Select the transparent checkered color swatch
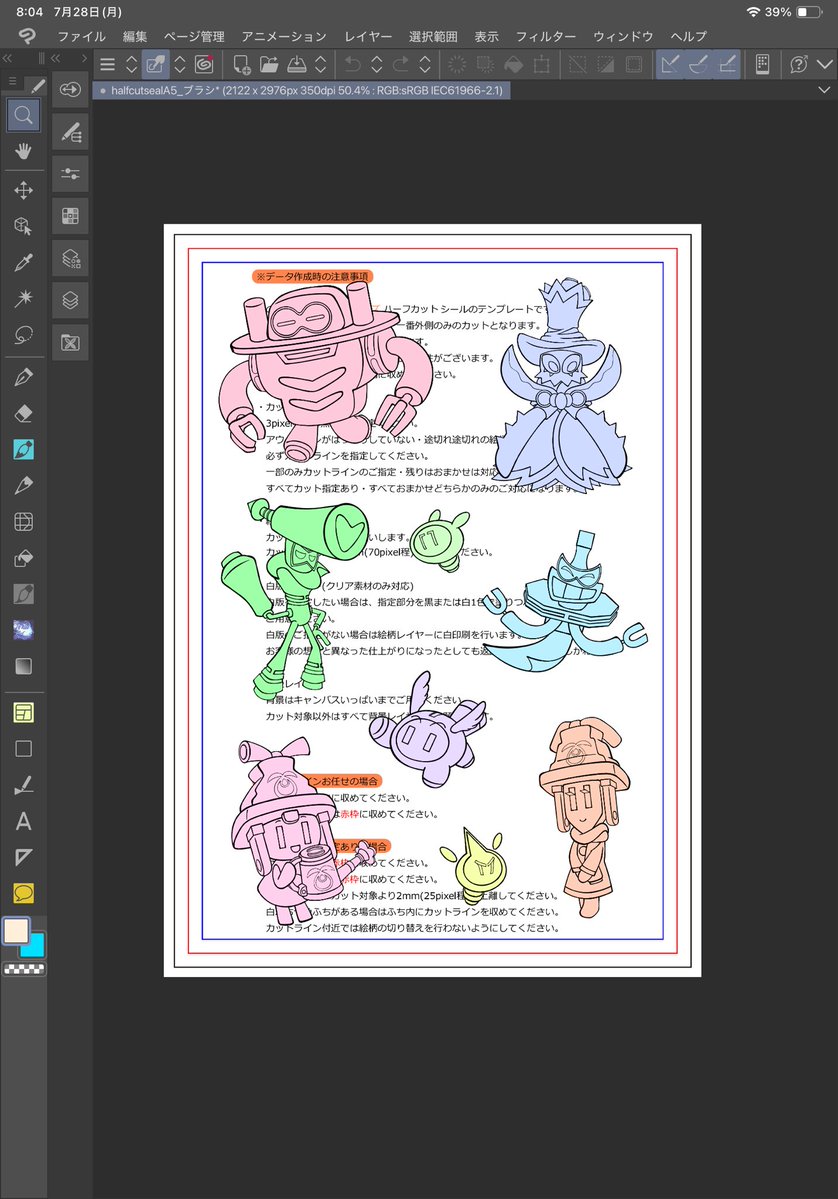The height and width of the screenshot is (1199, 838). coord(24,969)
